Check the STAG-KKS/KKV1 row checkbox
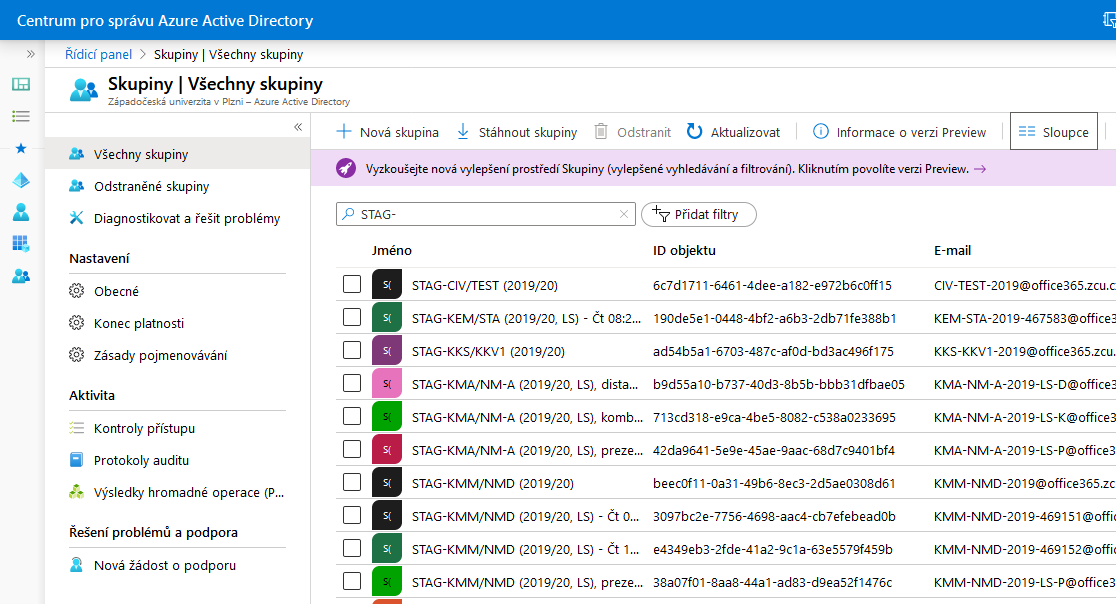The height and width of the screenshot is (604, 1116). pos(352,350)
